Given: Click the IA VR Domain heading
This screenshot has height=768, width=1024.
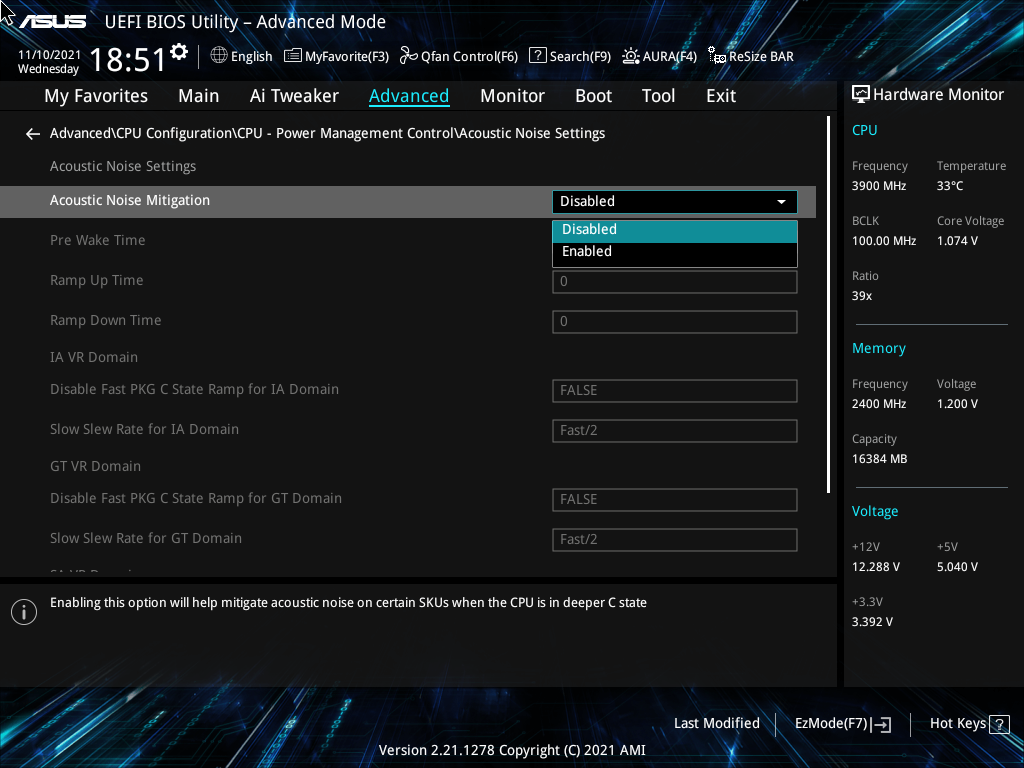Looking at the screenshot, I should click(x=93, y=357).
